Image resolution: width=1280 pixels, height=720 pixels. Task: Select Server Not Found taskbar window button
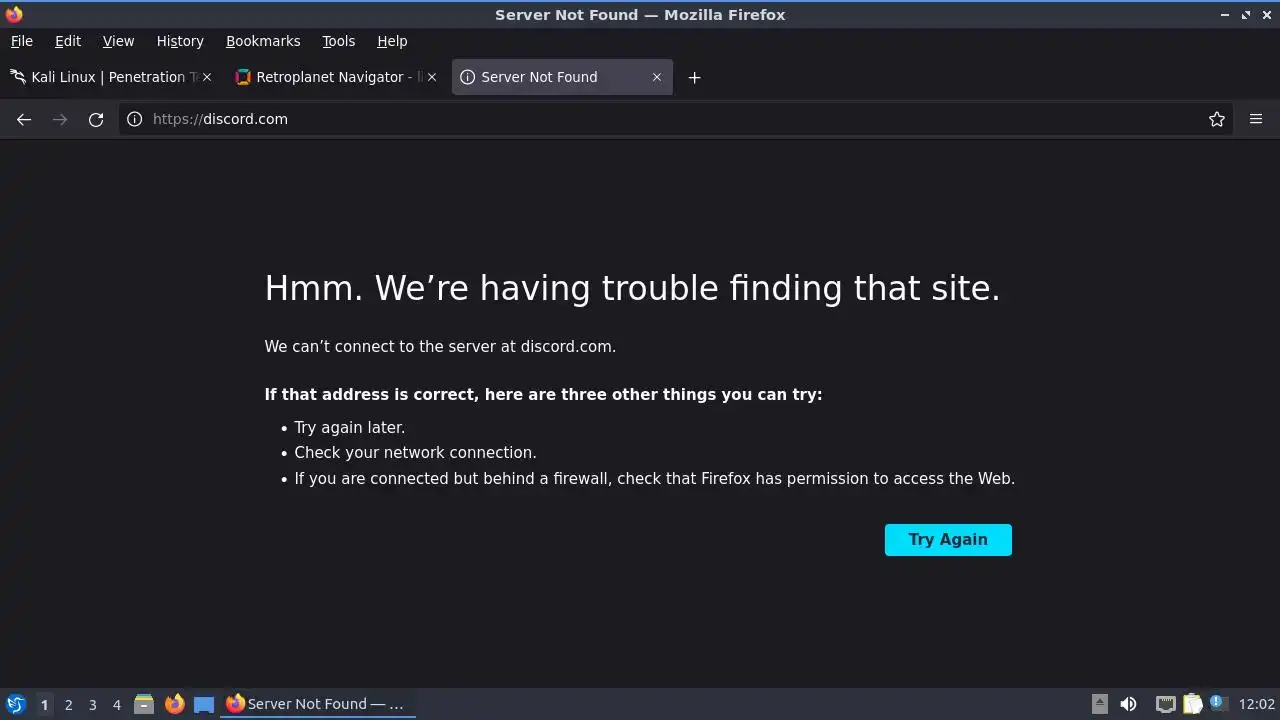(318, 704)
